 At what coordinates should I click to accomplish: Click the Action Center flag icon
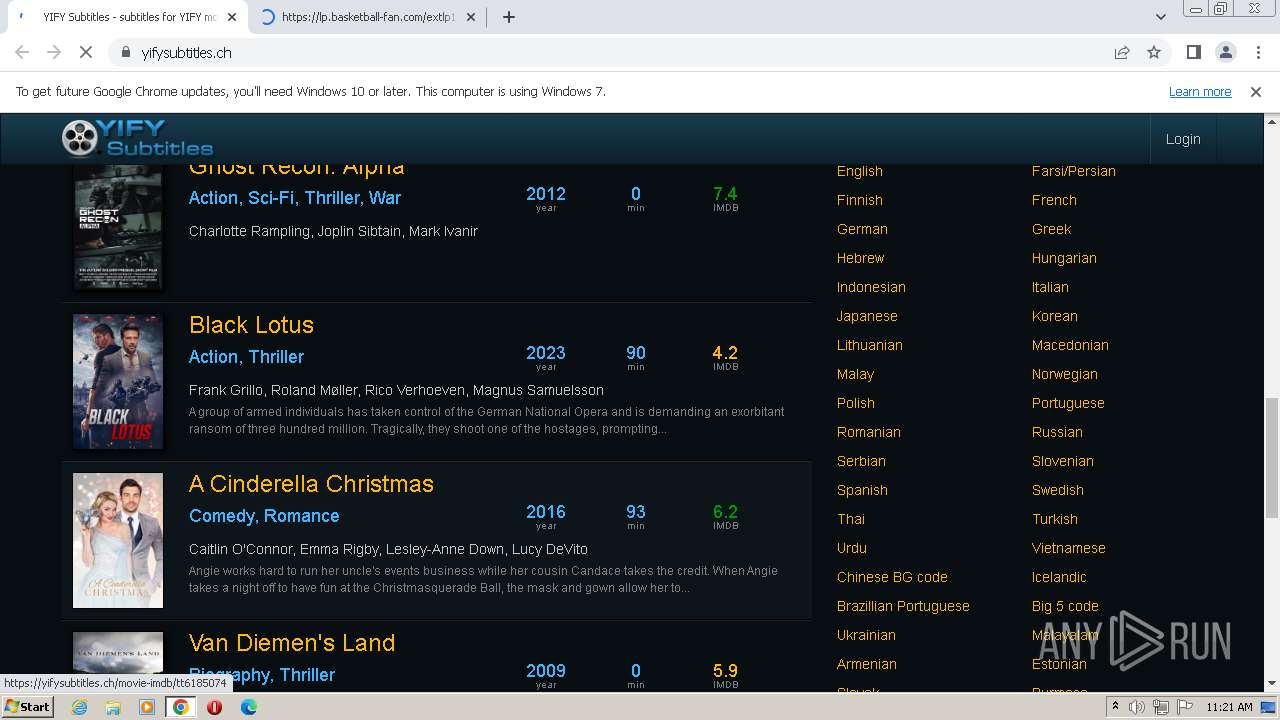(1184, 707)
